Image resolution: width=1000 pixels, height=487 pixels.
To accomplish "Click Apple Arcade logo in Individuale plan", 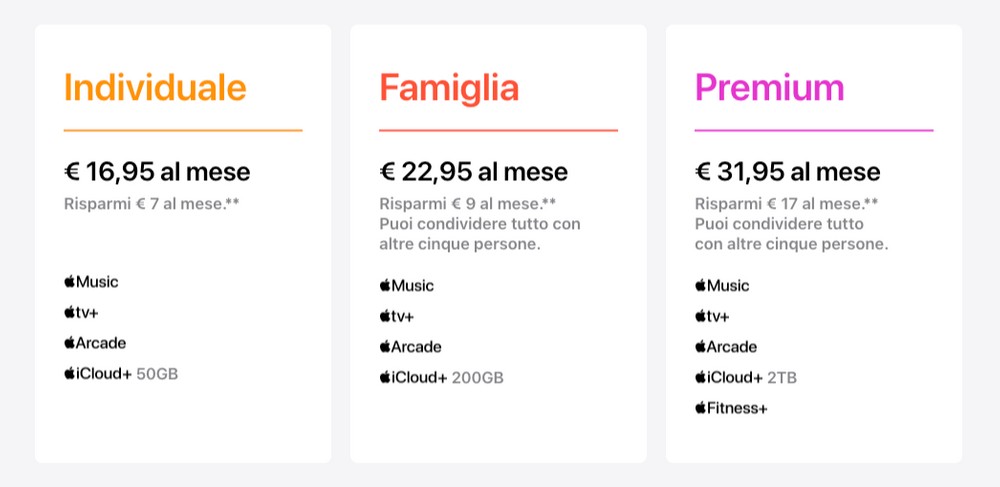I will coord(95,343).
